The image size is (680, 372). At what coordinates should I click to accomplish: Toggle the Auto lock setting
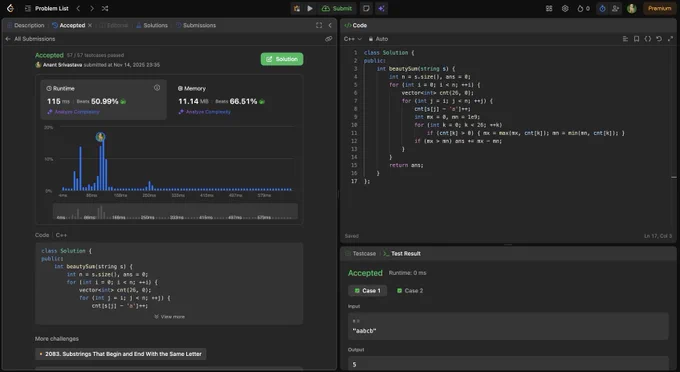click(x=378, y=39)
